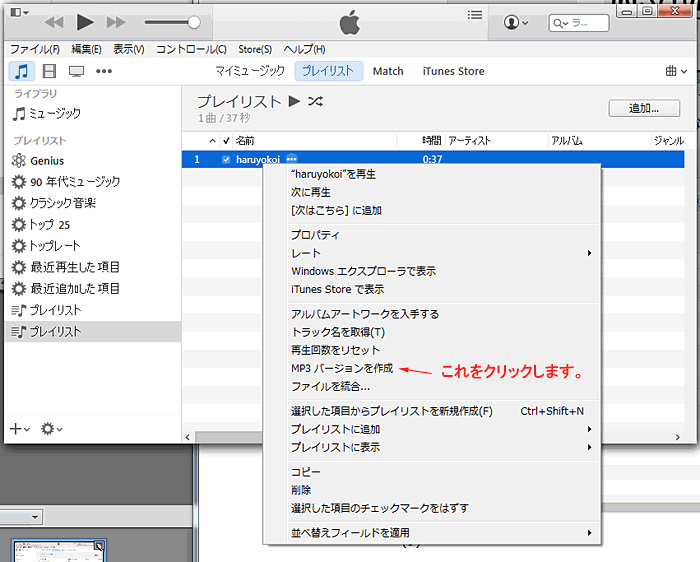Switch to the マイミュージック tab
This screenshot has width=700, height=562.
coord(250,71)
